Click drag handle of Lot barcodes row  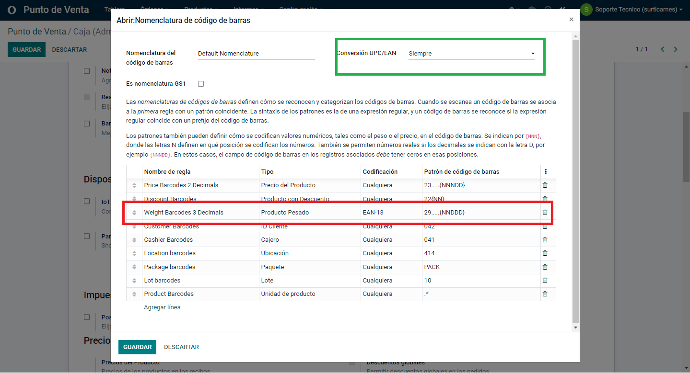pyautogui.click(x=134, y=281)
